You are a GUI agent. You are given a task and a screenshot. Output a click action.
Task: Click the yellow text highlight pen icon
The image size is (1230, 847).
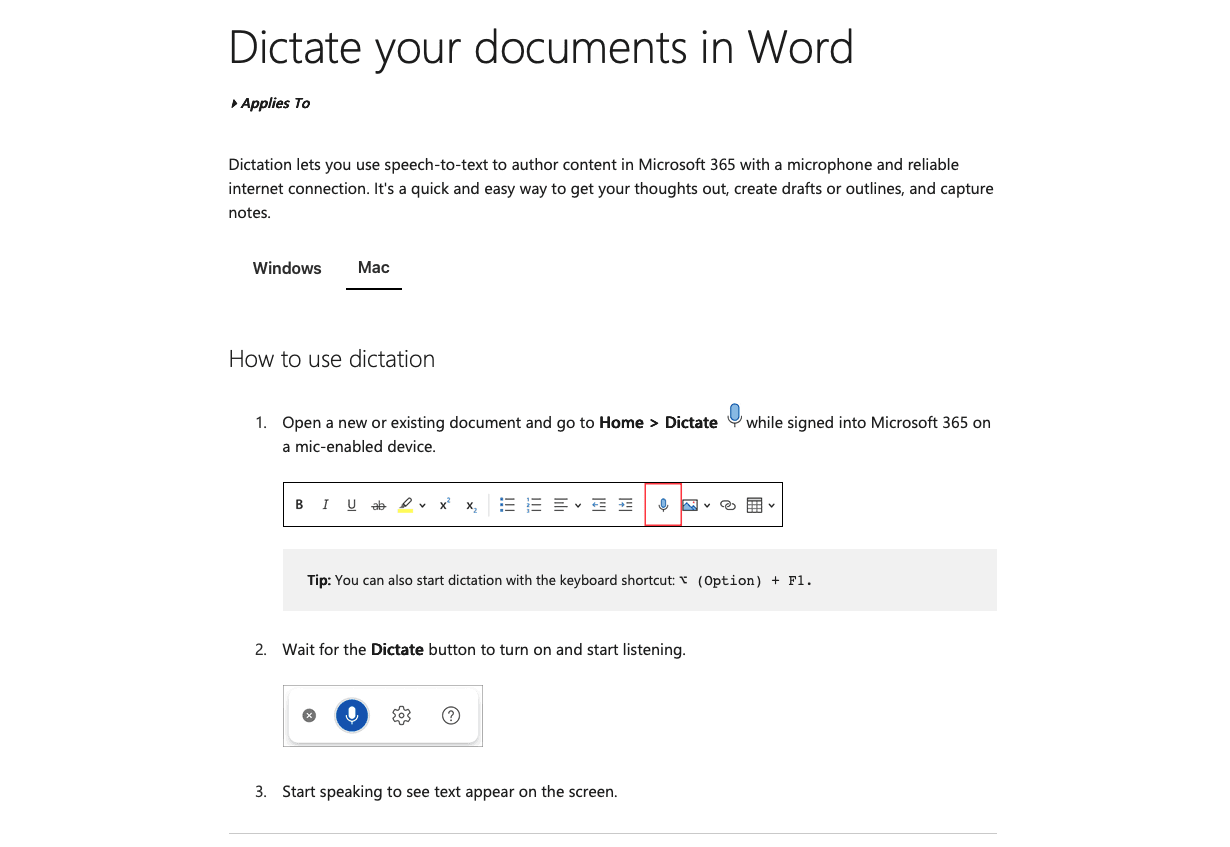pos(406,505)
